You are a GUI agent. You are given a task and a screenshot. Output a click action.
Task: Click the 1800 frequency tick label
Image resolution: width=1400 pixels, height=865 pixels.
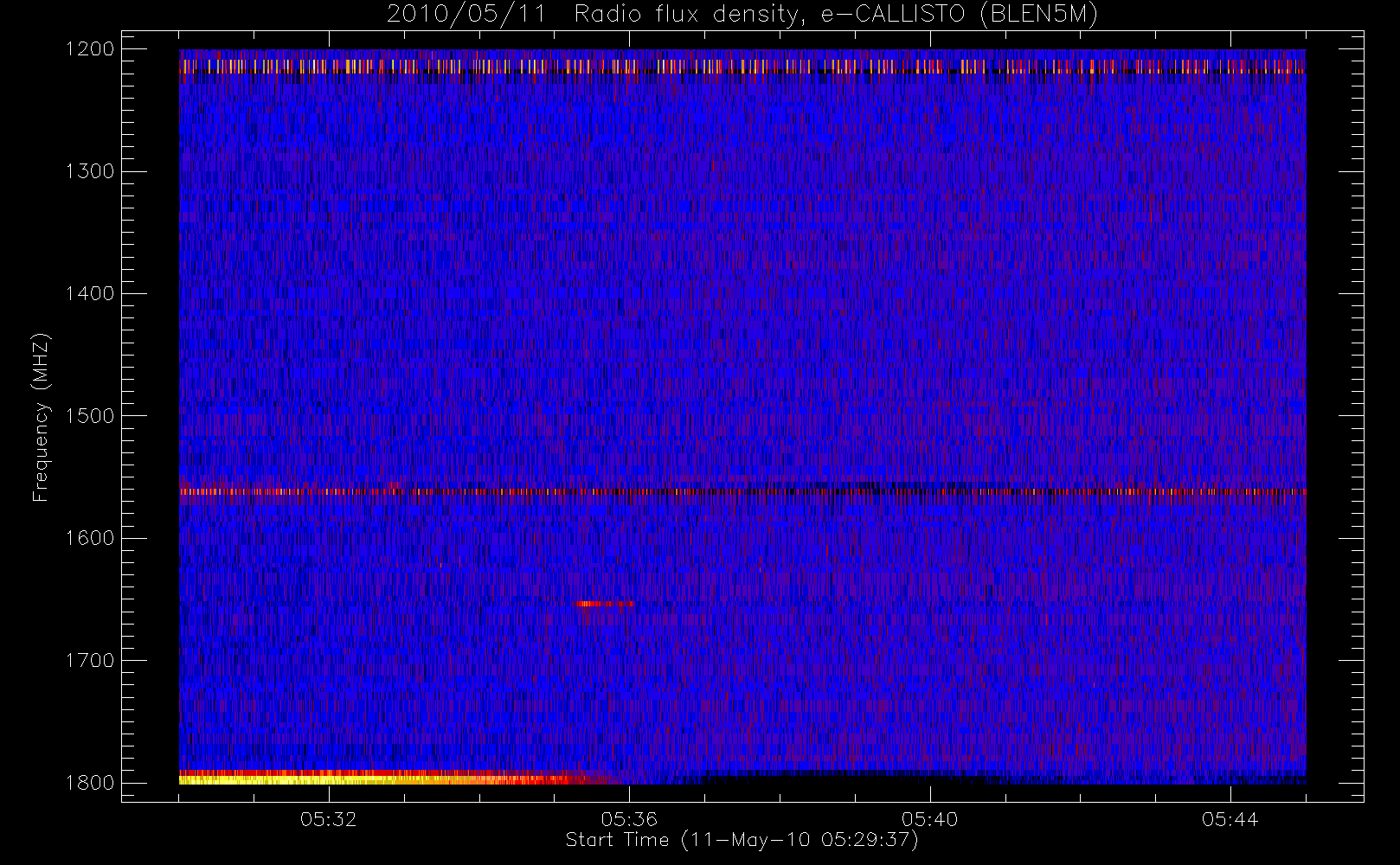click(91, 782)
